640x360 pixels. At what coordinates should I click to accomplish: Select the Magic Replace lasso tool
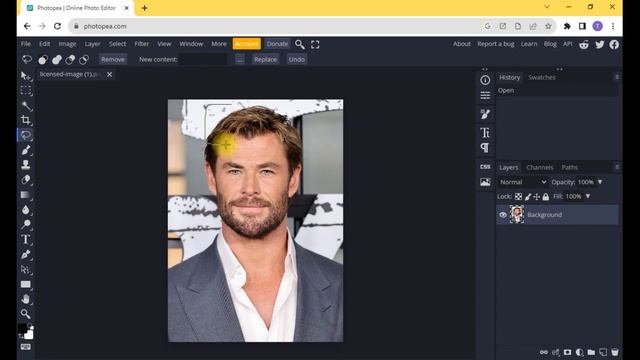[x=26, y=135]
